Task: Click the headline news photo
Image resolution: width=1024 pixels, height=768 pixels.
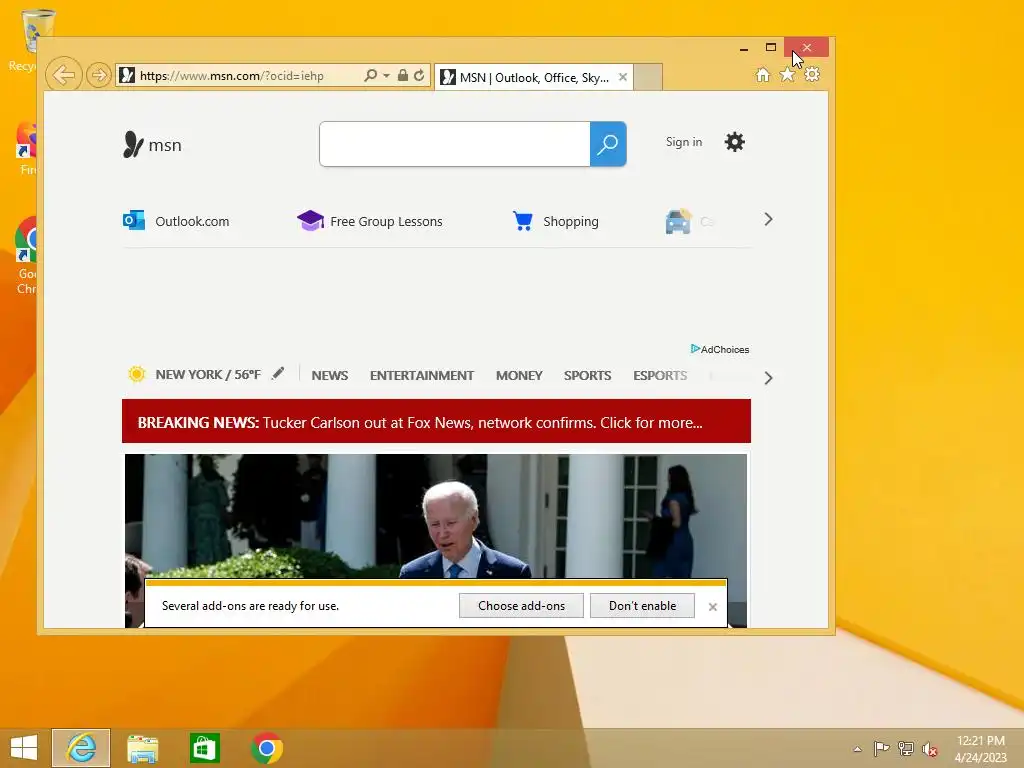Action: (436, 516)
